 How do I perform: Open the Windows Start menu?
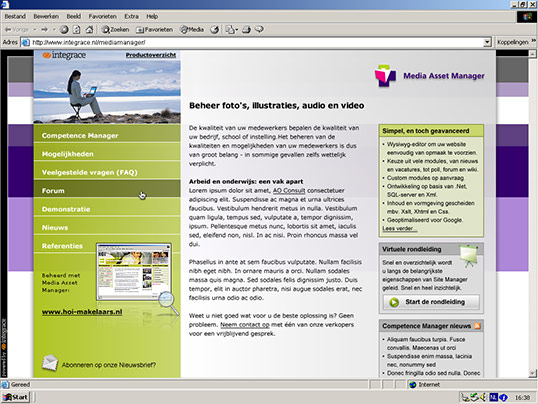[x=15, y=397]
